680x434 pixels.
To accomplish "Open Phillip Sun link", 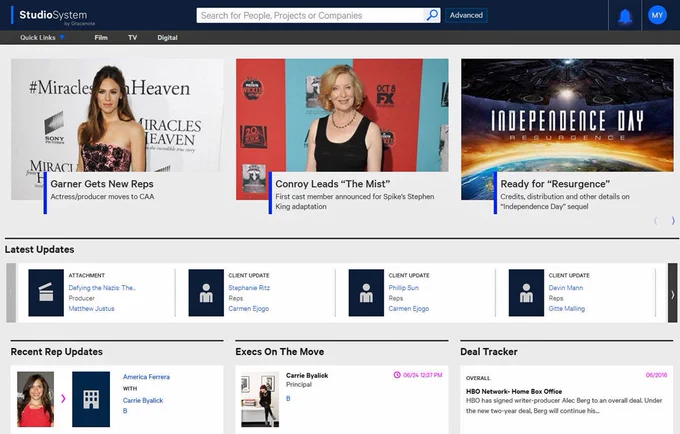I will (x=404, y=287).
